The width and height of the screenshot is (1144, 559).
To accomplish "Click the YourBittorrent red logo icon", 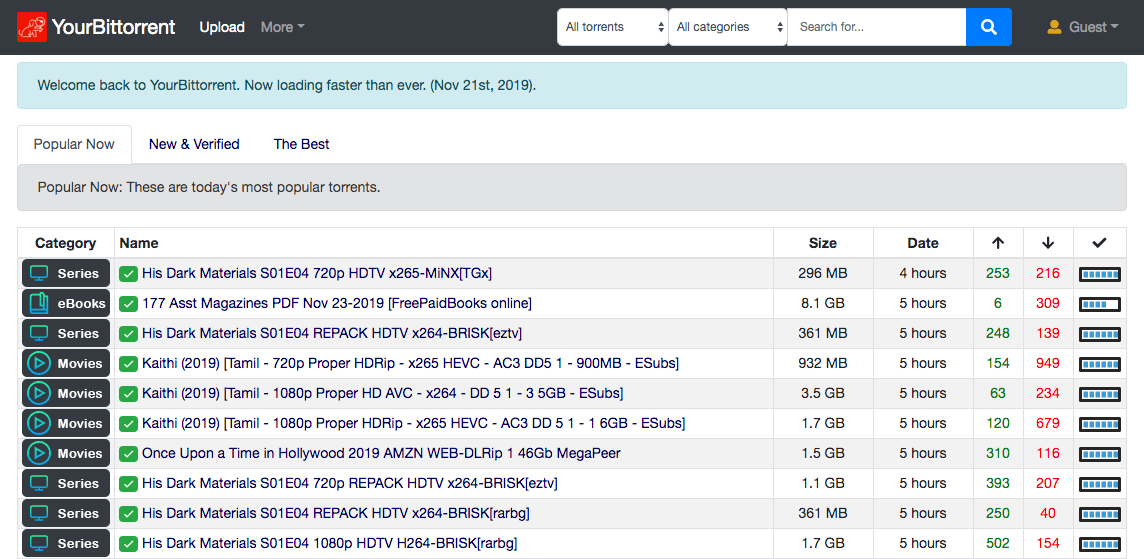I will click(x=32, y=27).
